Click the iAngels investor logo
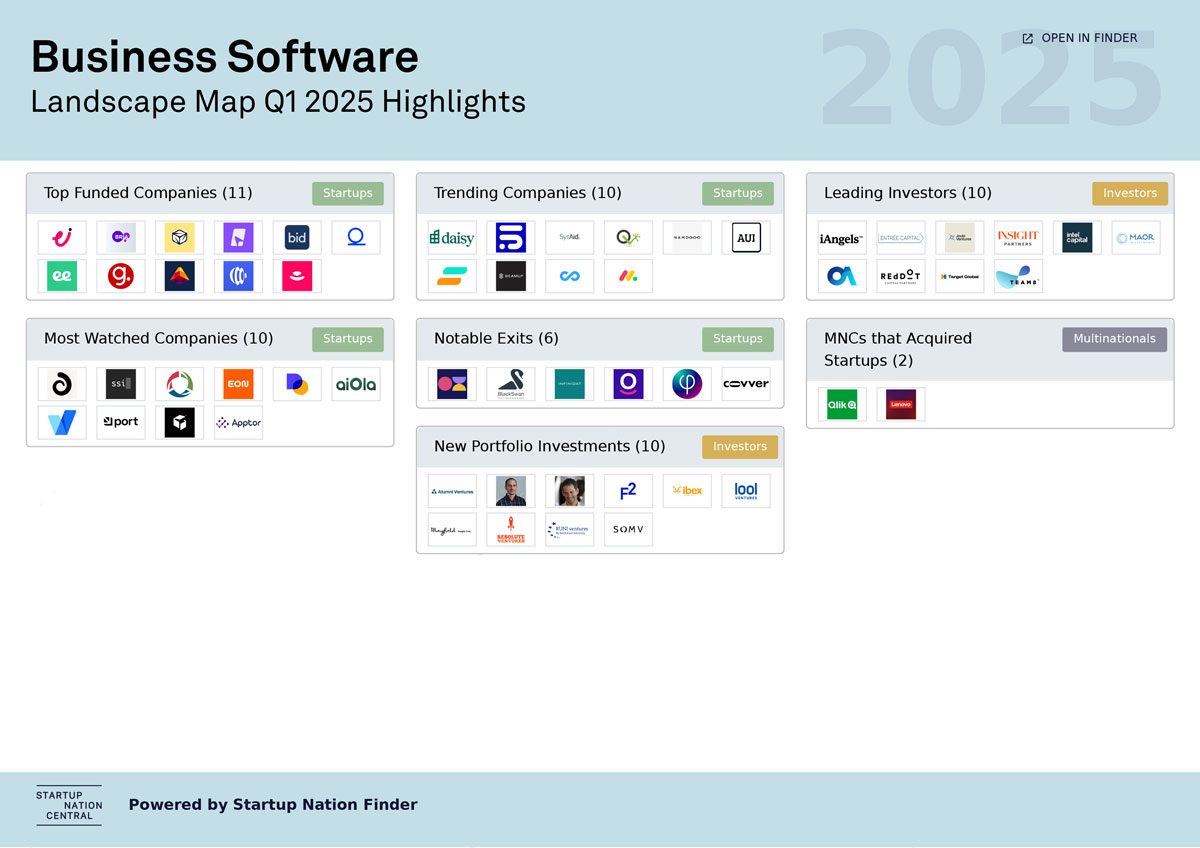1200x848 pixels. coord(842,237)
